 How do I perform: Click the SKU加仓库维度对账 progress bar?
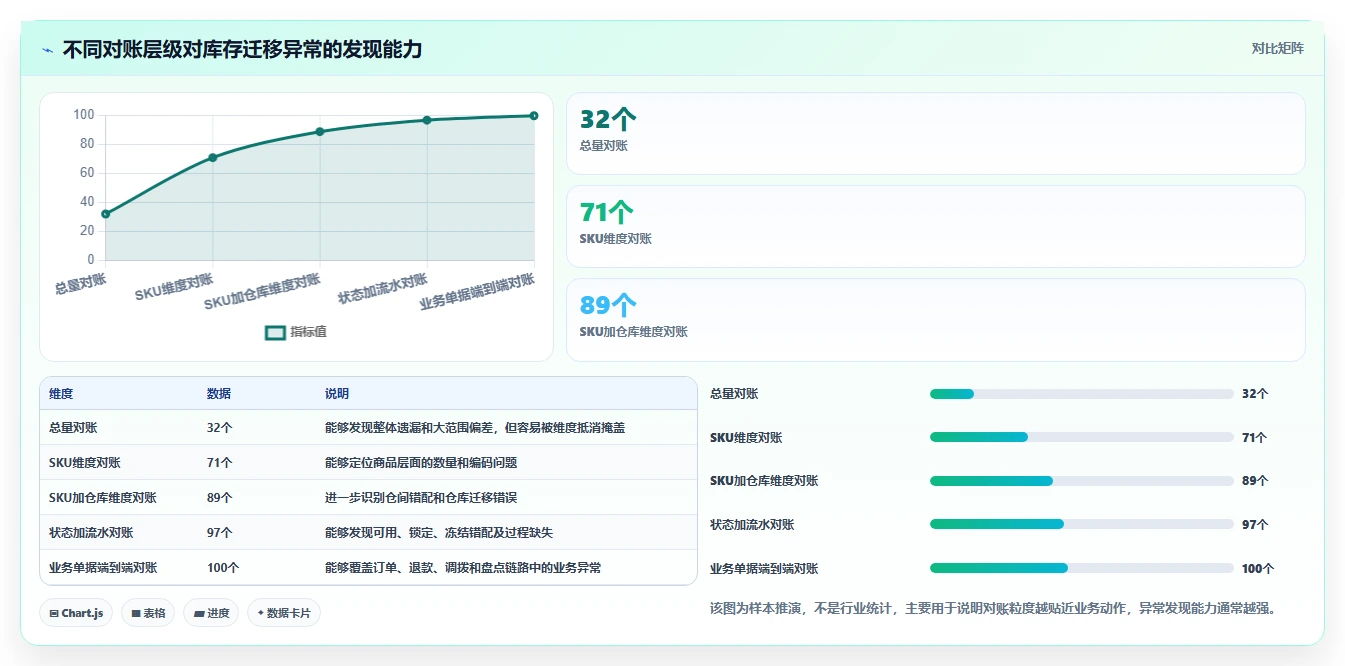[x=1082, y=481]
